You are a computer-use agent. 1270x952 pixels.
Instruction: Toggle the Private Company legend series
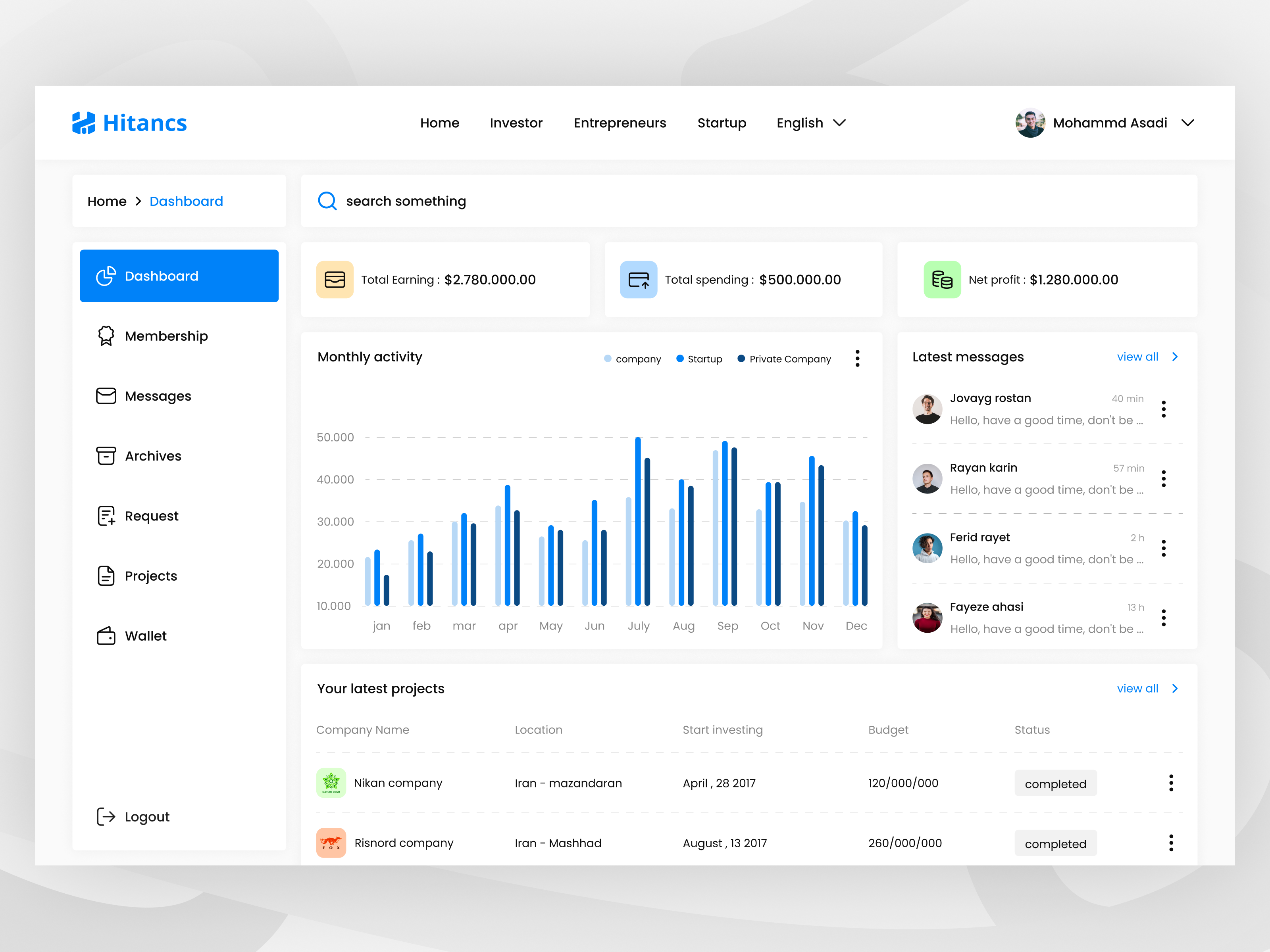pos(784,359)
